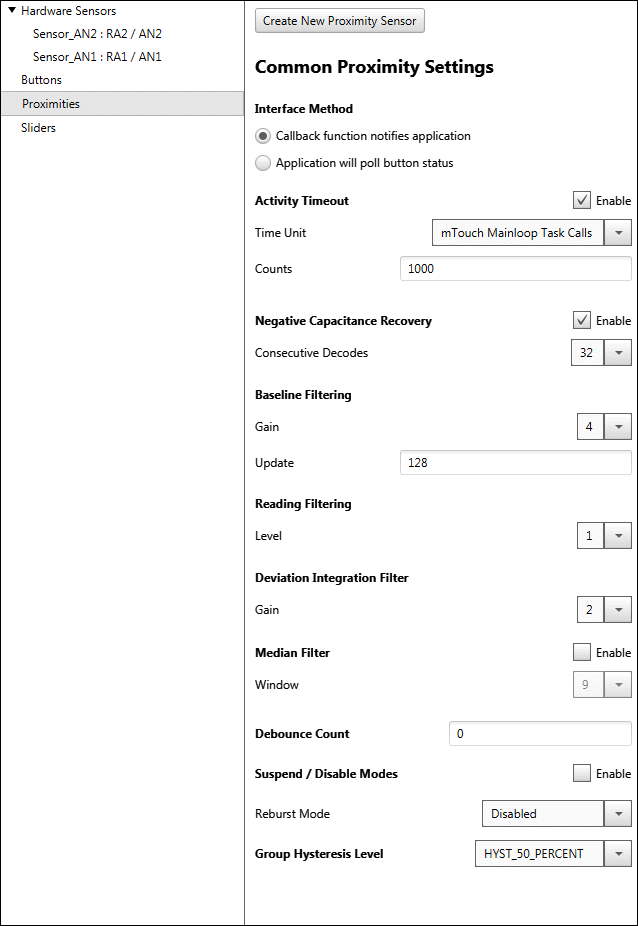Disable the Activity Timeout checkbox
The image size is (638, 926).
pyautogui.click(x=582, y=200)
